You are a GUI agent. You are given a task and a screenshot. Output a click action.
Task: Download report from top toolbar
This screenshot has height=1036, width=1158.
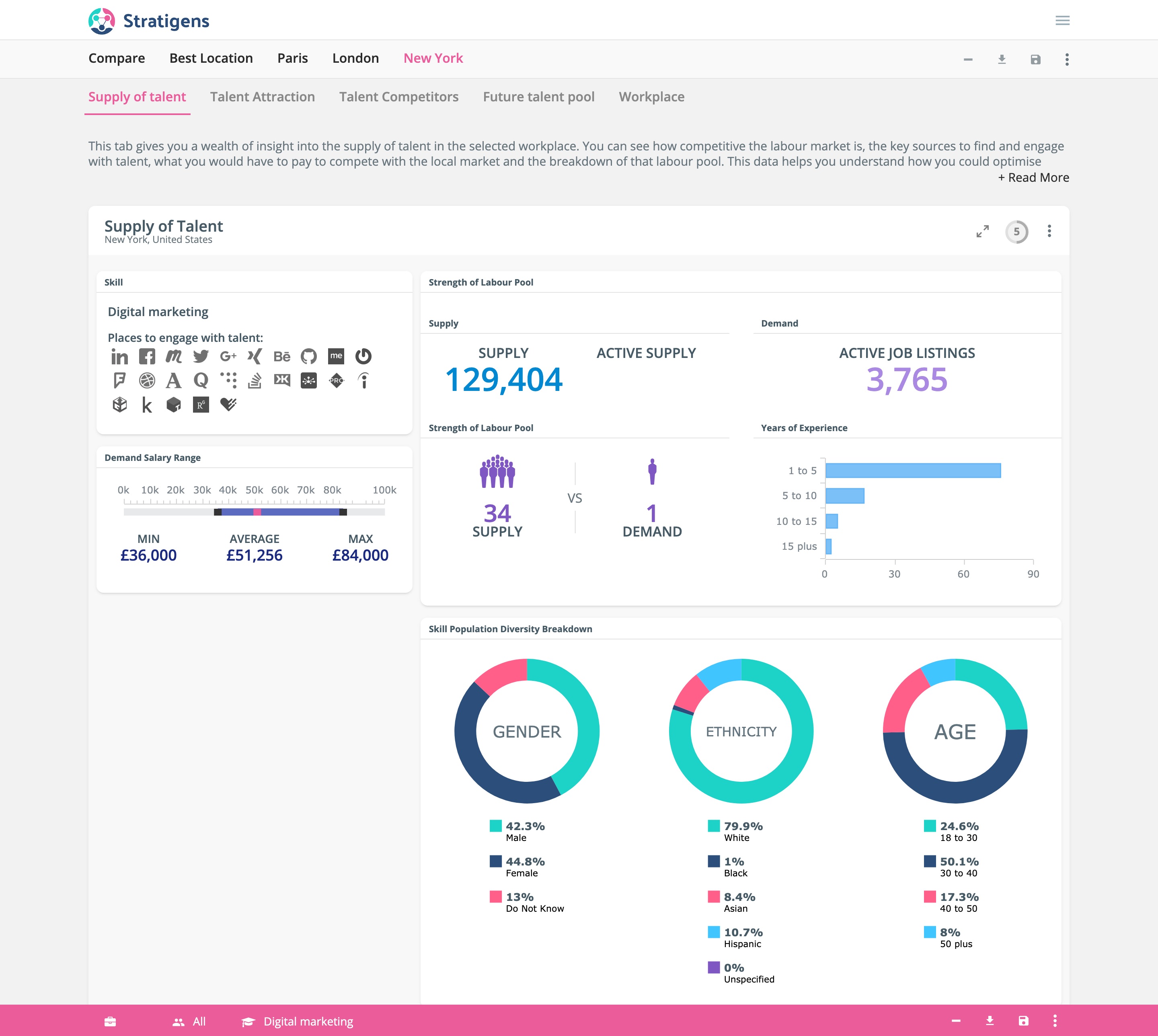pyautogui.click(x=1002, y=59)
